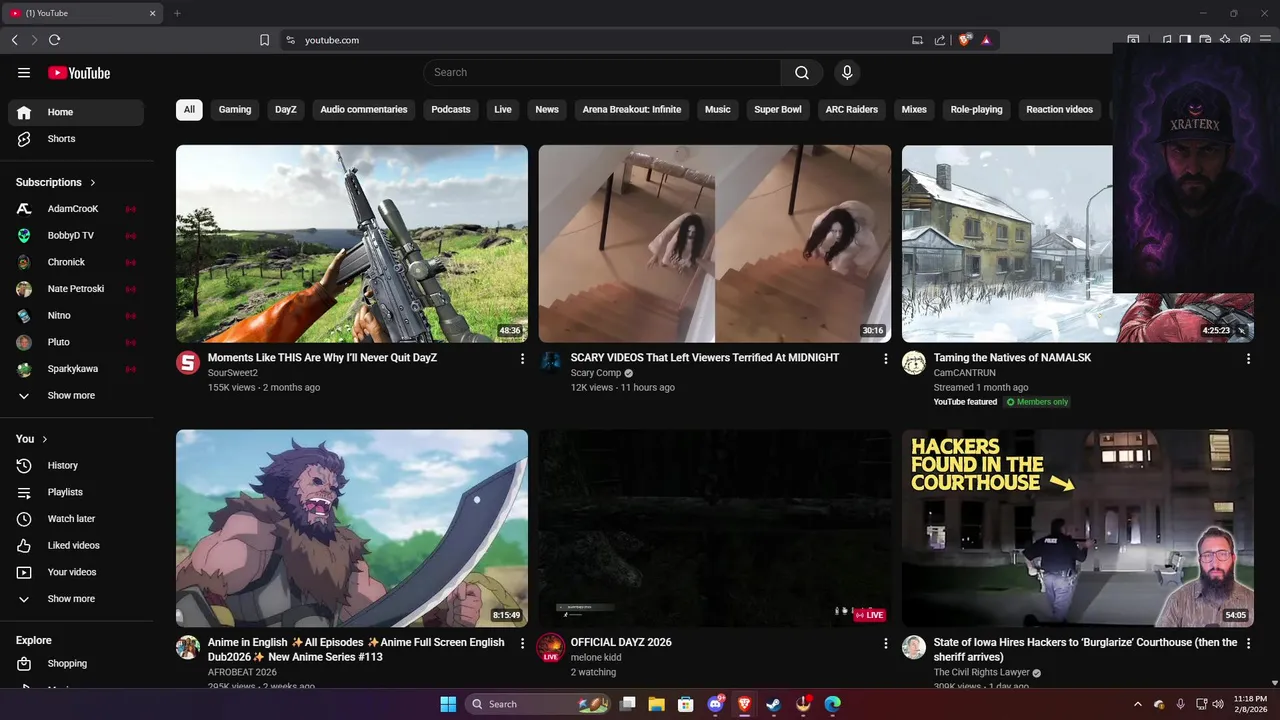1280x720 pixels.
Task: Open Your videos in the sidebar
Action: pos(76,572)
